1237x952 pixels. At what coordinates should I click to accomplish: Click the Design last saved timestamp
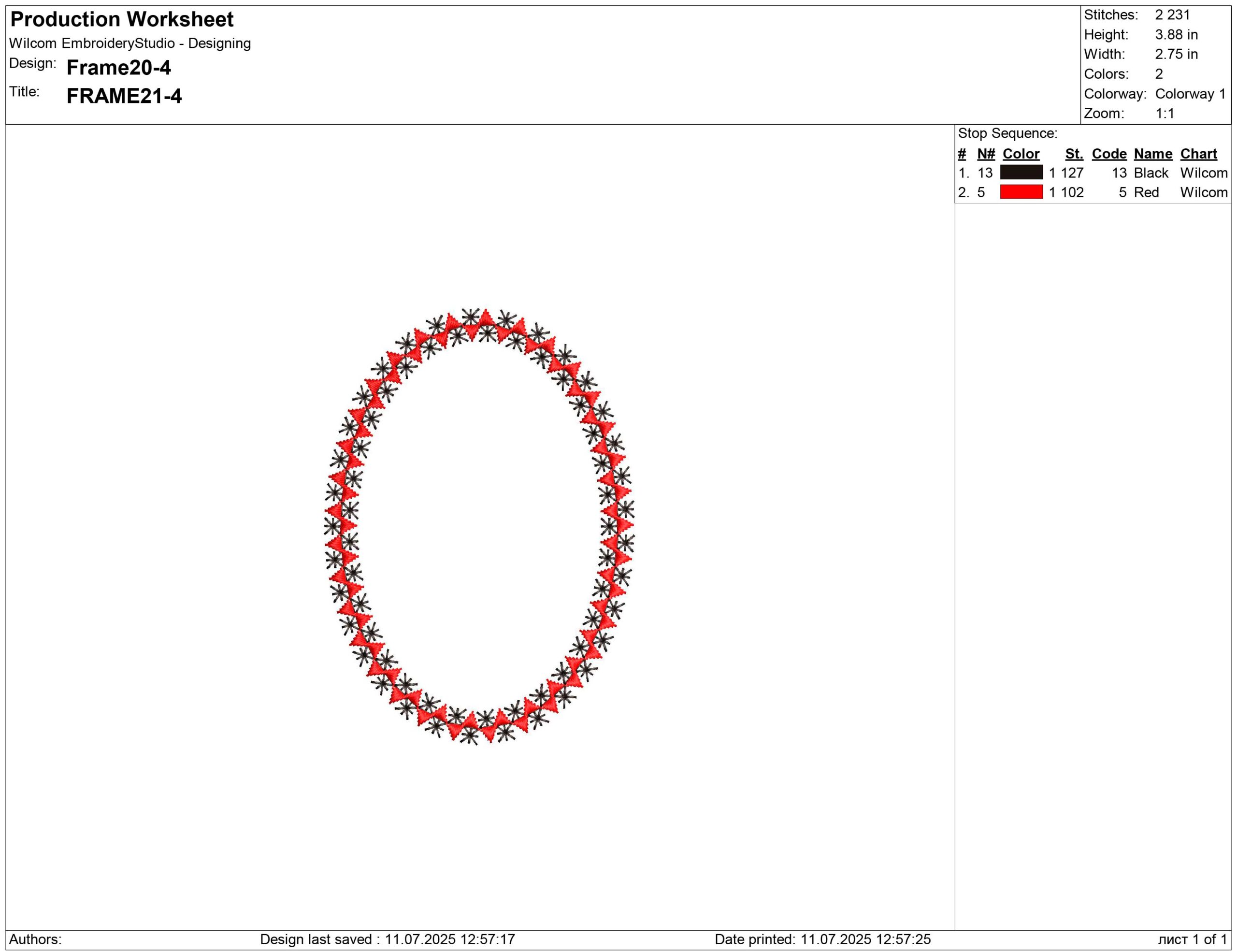(x=388, y=939)
